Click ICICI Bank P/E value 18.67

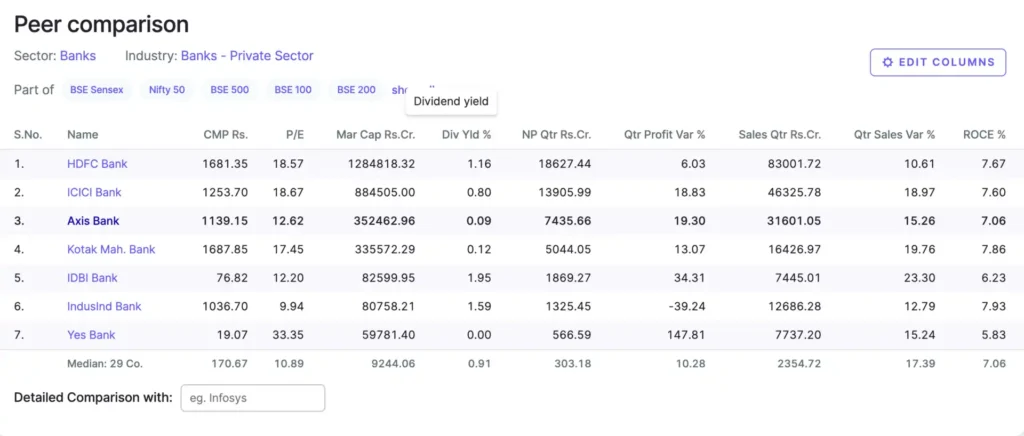tap(288, 193)
